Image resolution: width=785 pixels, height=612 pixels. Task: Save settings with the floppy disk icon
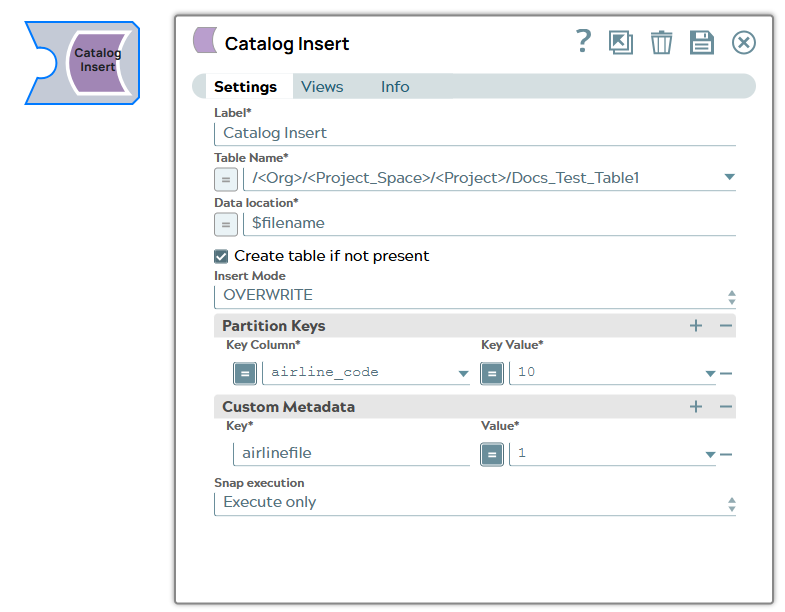tap(702, 42)
